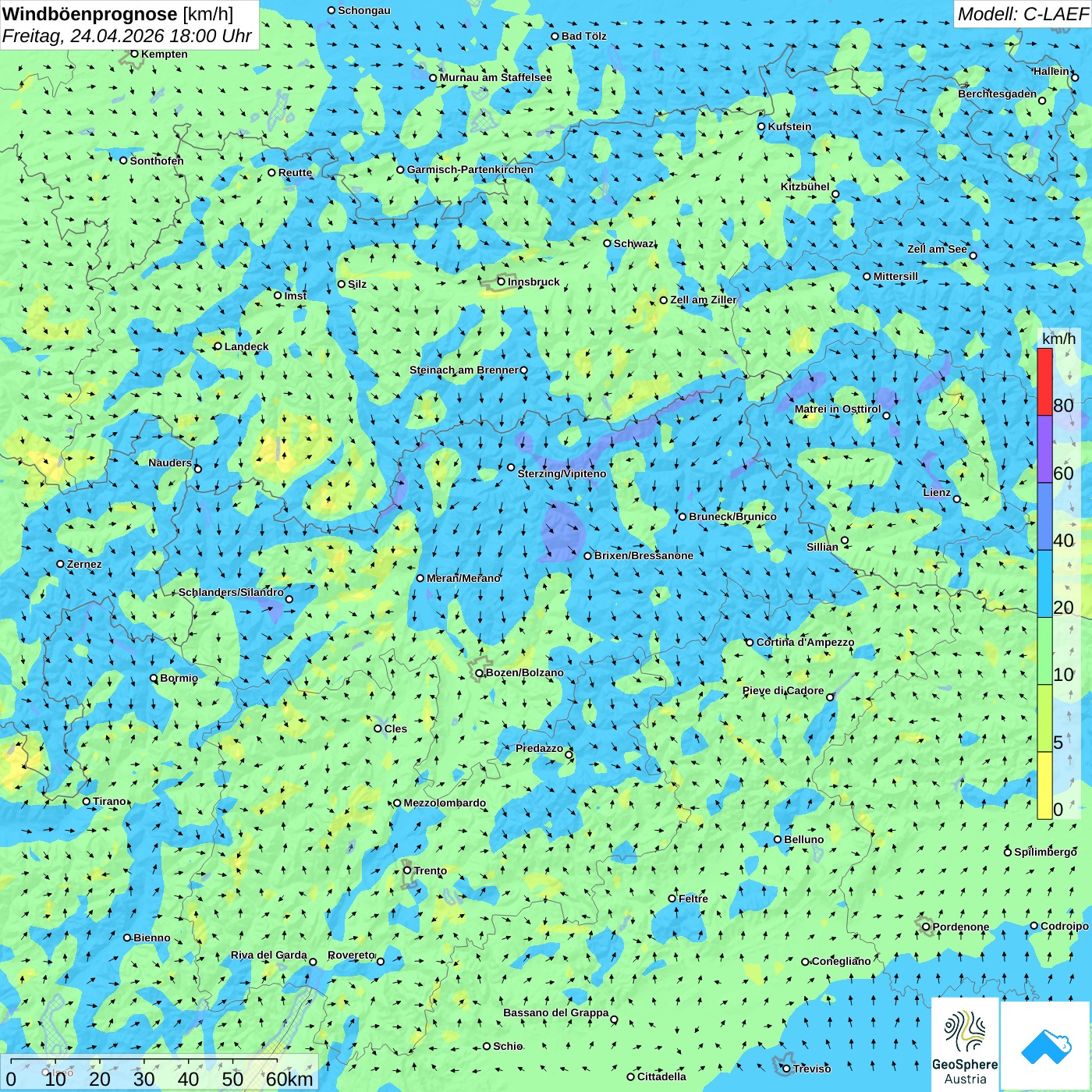The height and width of the screenshot is (1092, 1092).
Task: Click the Zell am See label
Action: (937, 249)
